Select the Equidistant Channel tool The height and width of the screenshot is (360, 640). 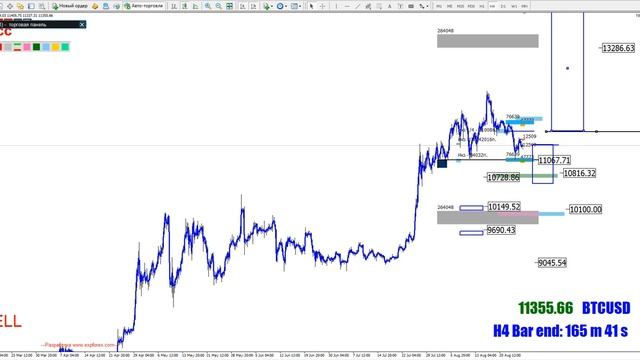(368, 6)
